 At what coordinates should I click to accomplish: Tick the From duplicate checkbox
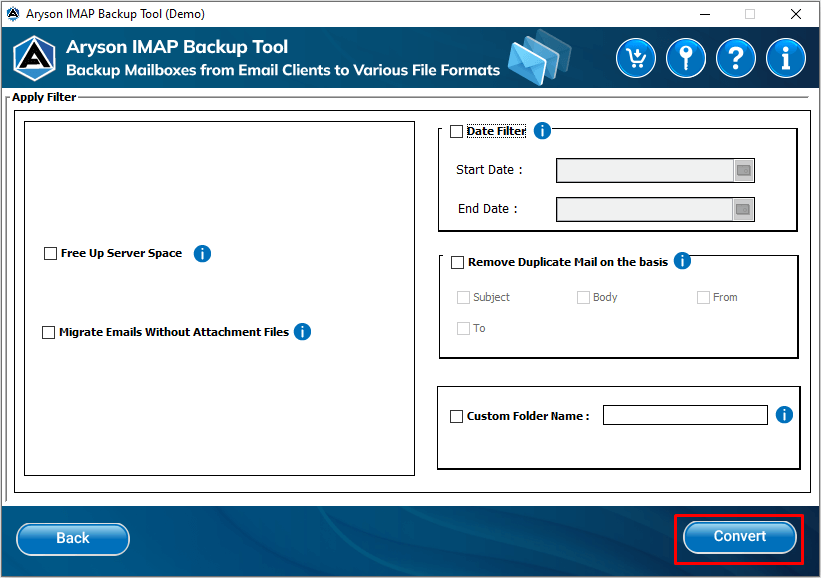click(x=703, y=297)
